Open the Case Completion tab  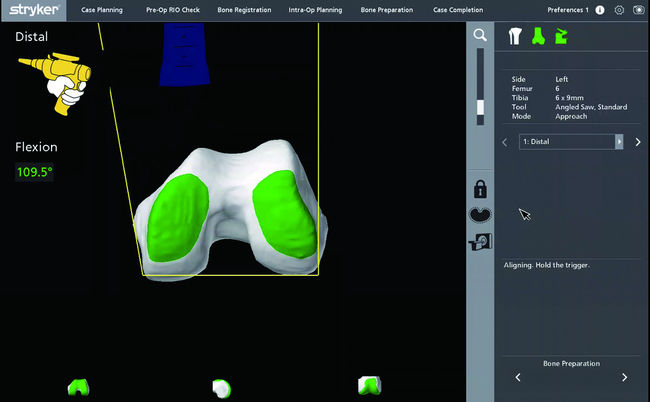point(458,10)
